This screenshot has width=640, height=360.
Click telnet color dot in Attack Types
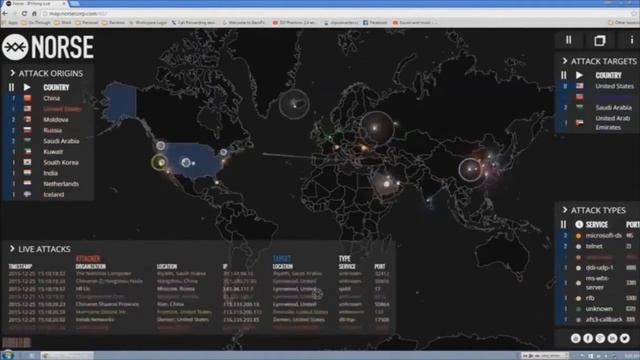tap(578, 246)
